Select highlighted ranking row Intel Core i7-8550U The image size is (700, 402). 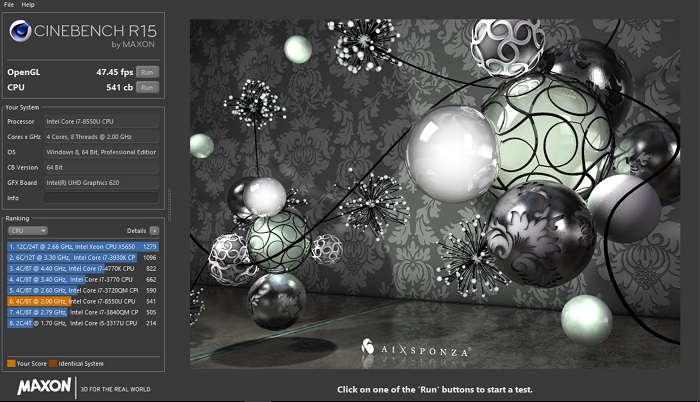coord(83,302)
